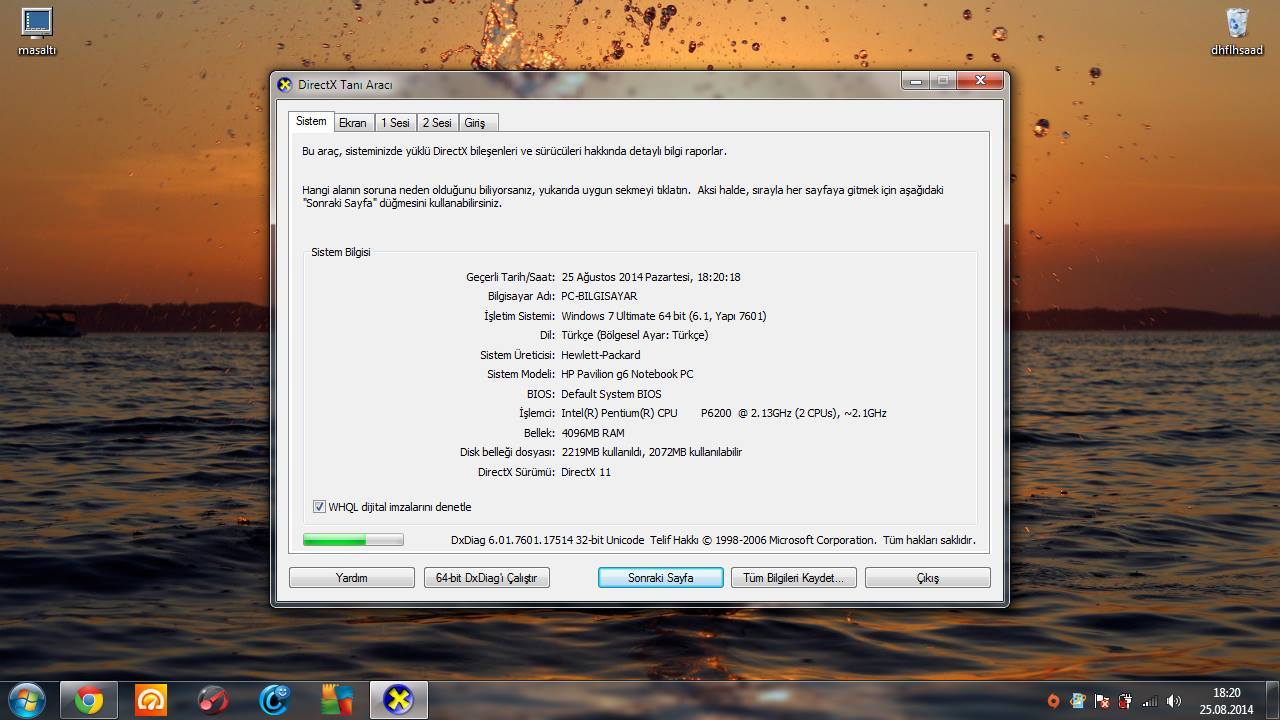Screen dimensions: 1280x720
Task: Minimize the DirectX Tanı Aracı window
Action: pyautogui.click(x=915, y=81)
